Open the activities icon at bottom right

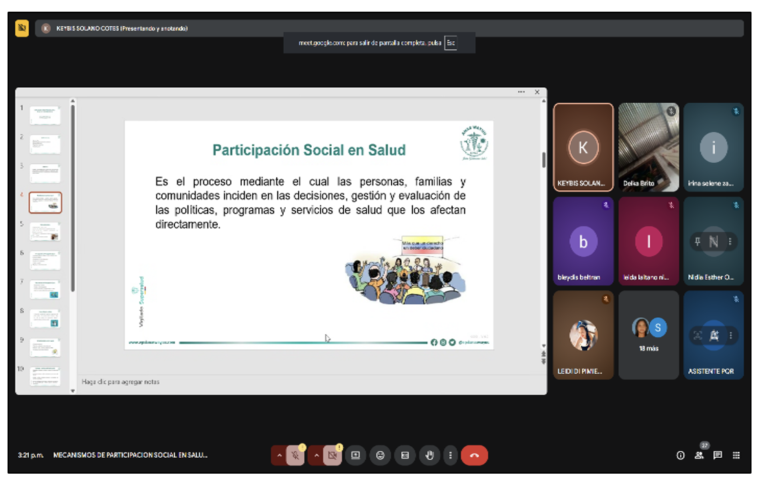[x=736, y=455]
